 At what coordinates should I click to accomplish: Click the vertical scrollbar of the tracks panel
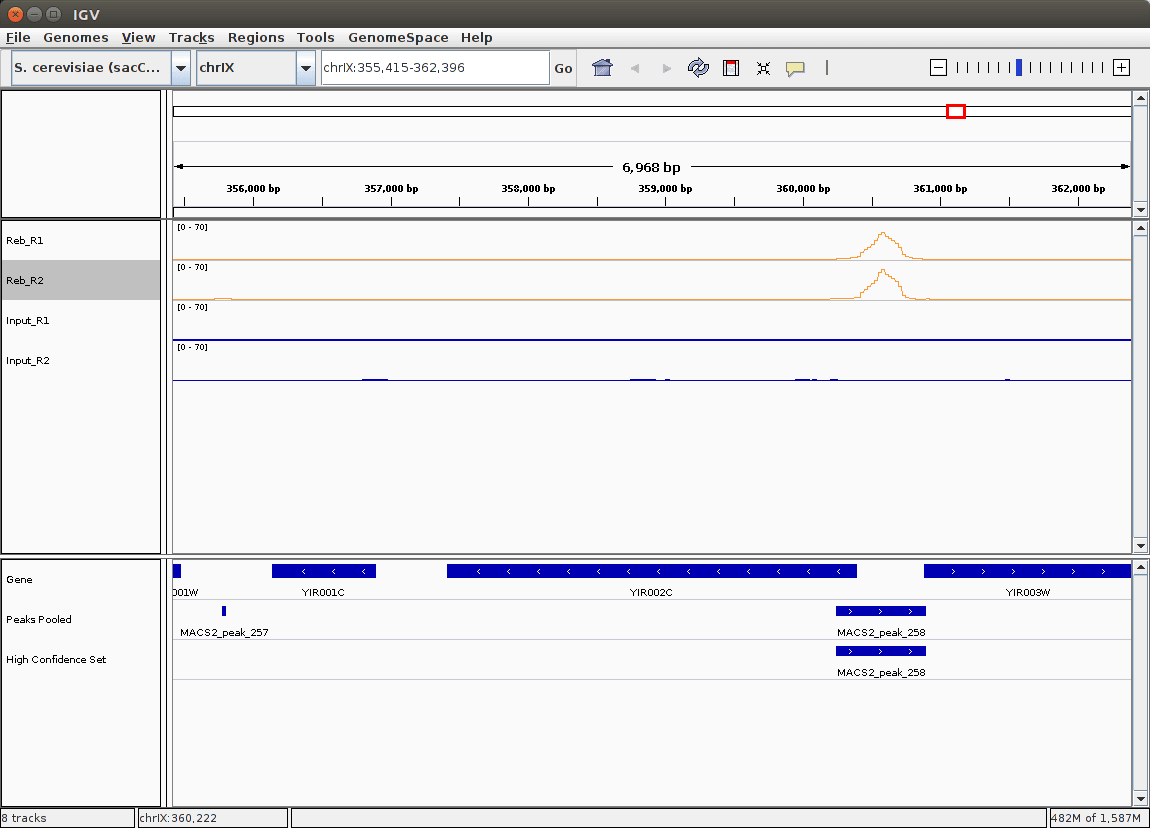tap(1140, 385)
